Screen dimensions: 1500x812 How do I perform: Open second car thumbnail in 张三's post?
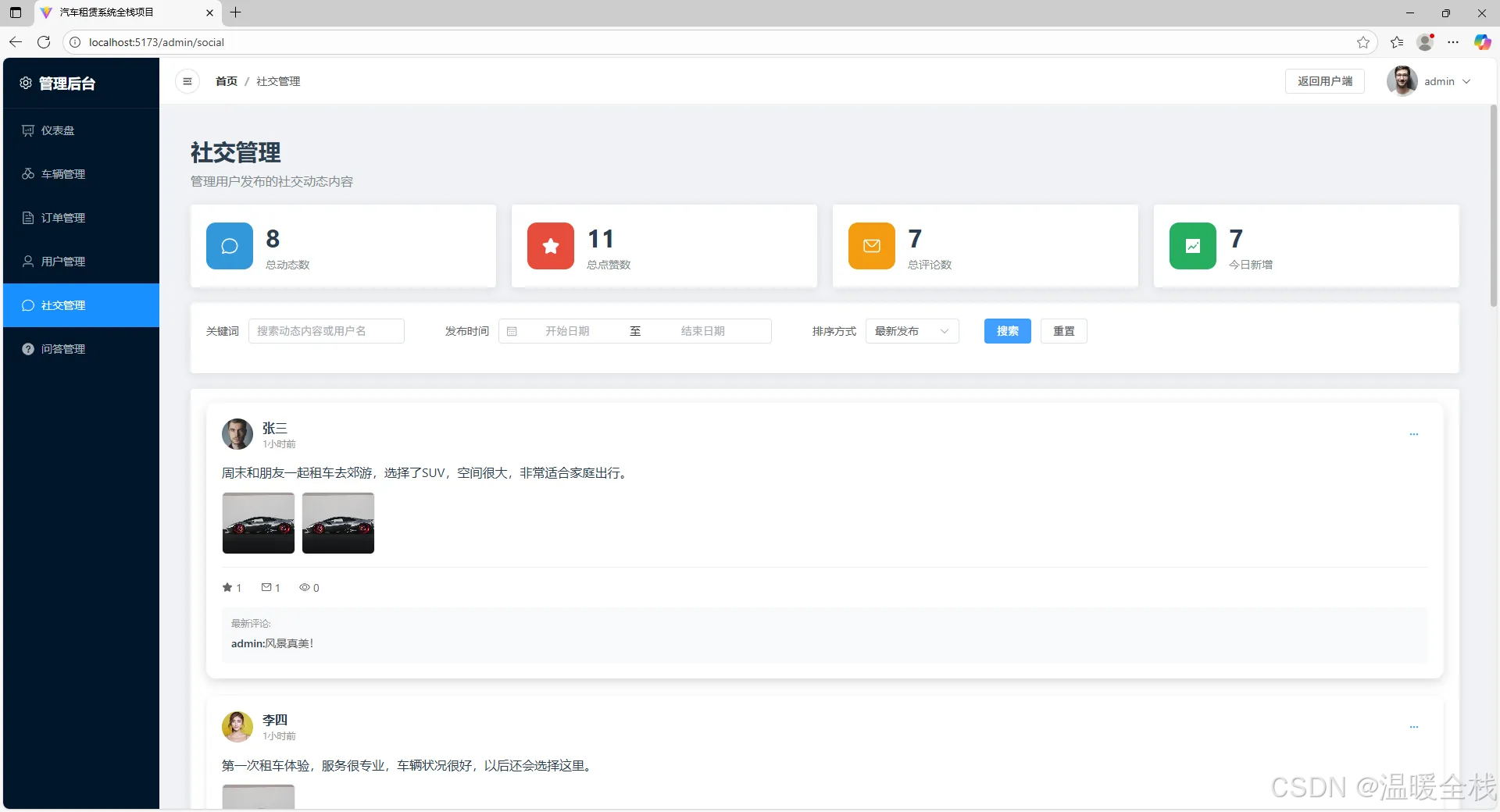pos(338,523)
